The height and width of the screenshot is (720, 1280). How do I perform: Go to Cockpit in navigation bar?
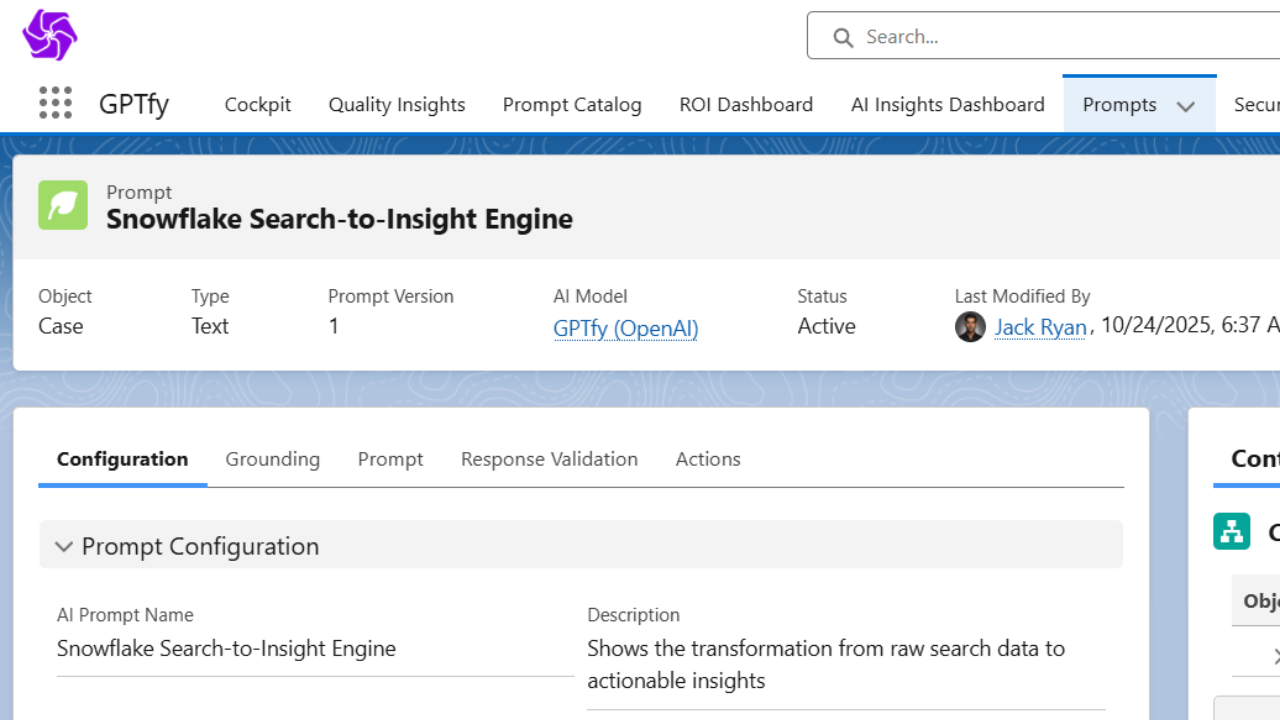pyautogui.click(x=258, y=105)
